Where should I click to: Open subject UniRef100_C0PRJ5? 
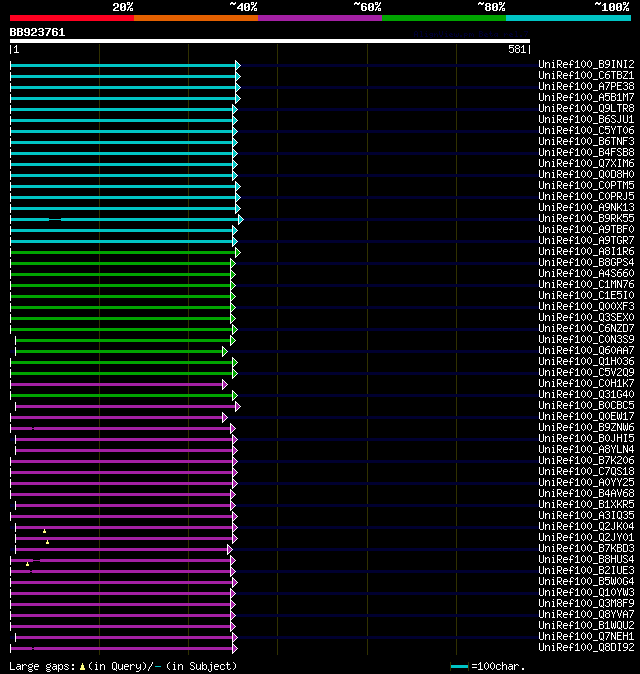(586, 196)
